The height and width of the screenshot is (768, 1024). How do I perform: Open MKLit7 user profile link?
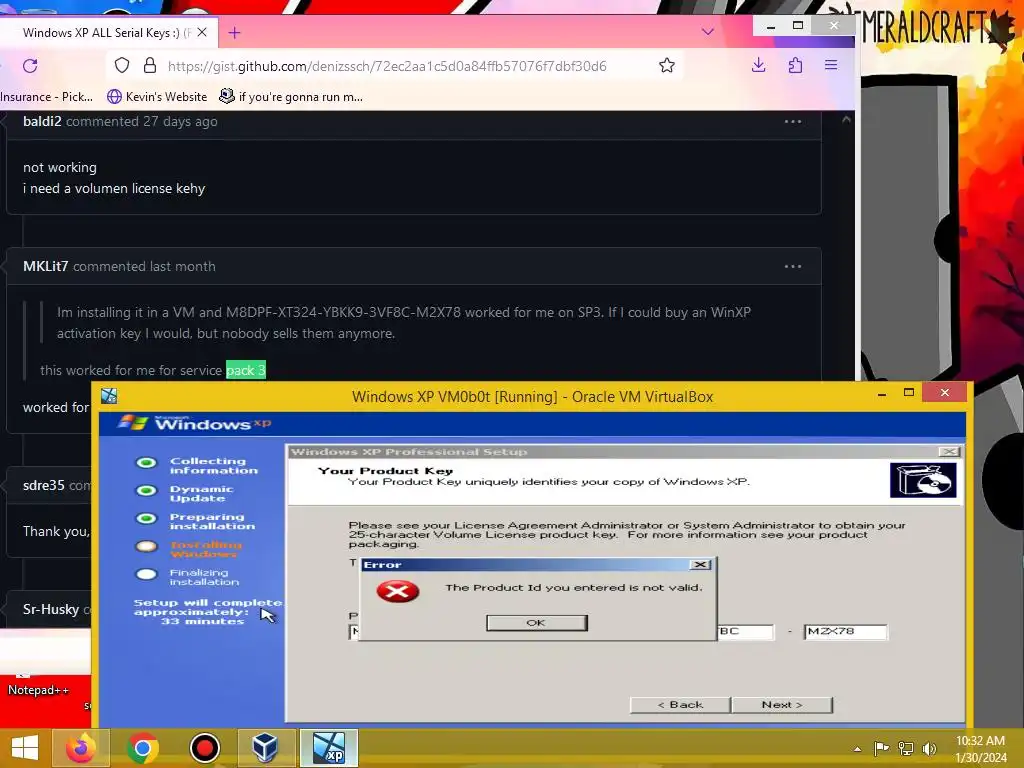(45, 266)
